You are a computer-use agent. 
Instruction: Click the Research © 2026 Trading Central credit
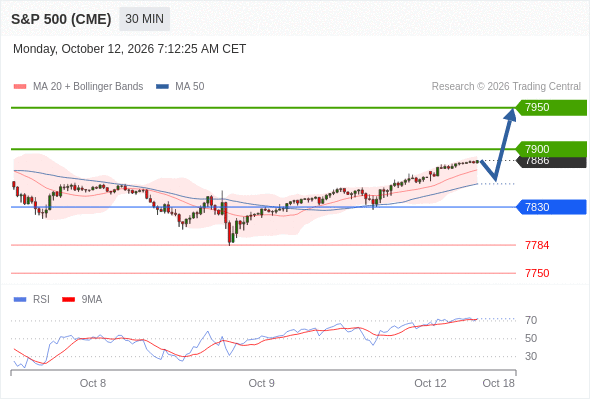coord(506,87)
